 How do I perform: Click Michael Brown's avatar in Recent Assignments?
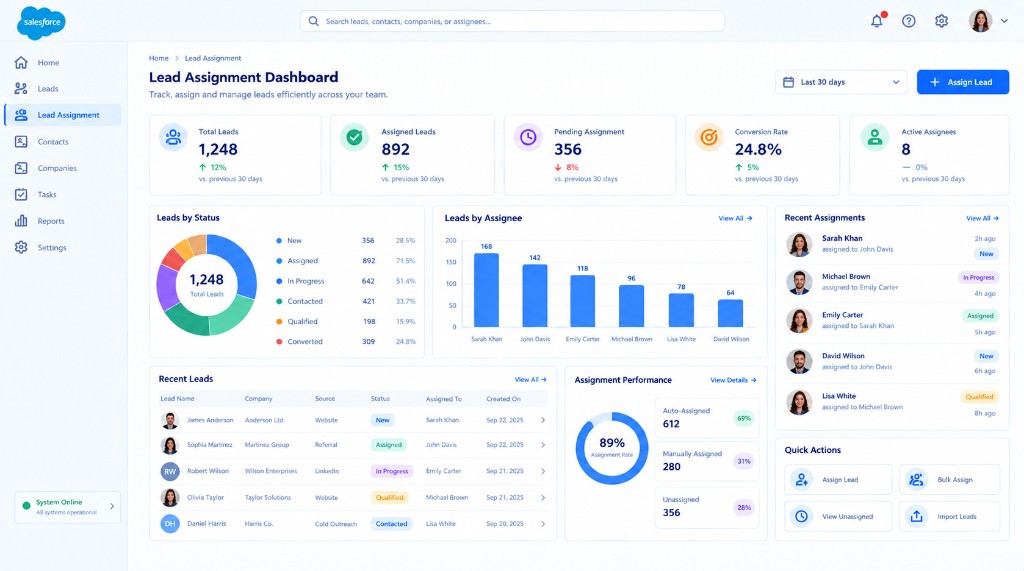click(799, 282)
